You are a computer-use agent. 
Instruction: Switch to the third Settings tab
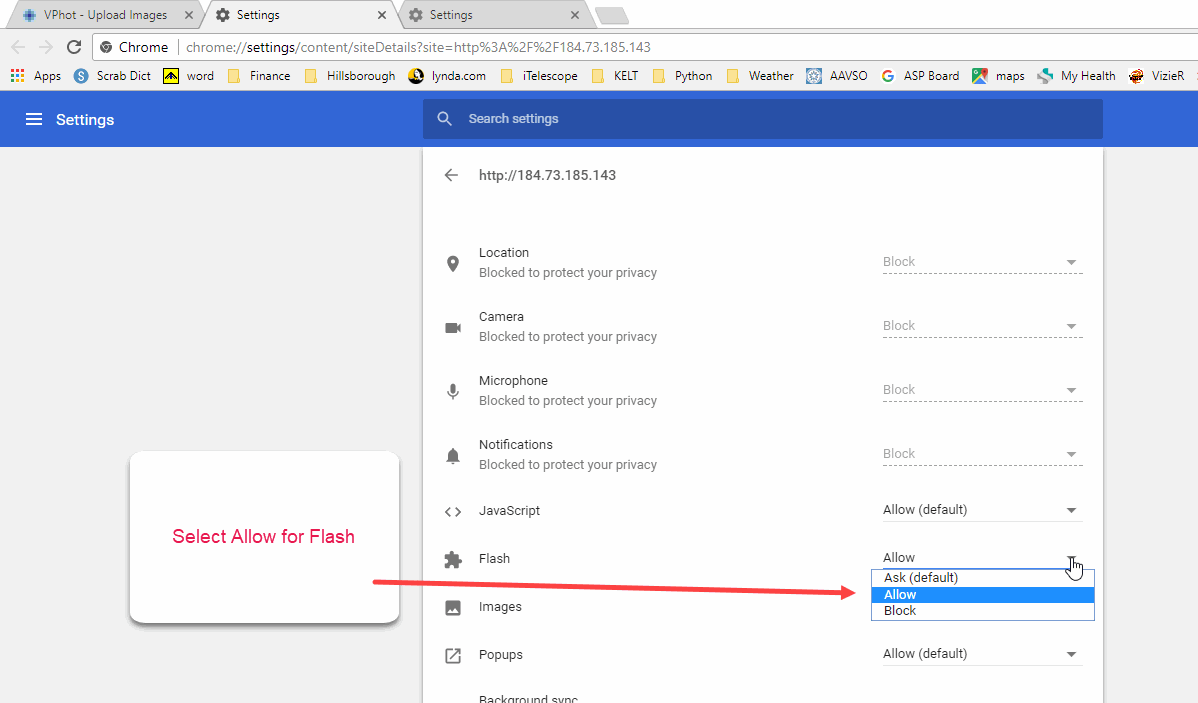[x=490, y=15]
